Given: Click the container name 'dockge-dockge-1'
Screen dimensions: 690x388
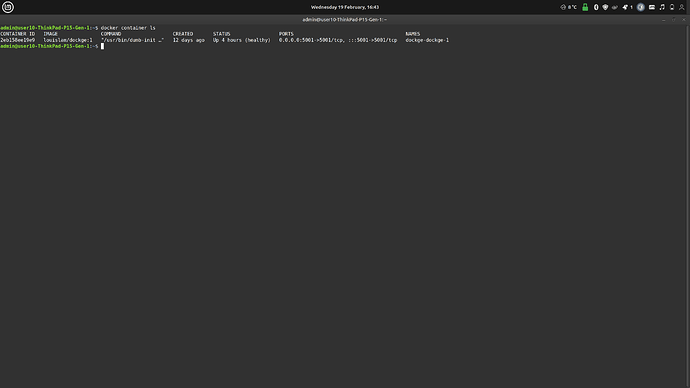Looking at the screenshot, I should pos(427,40).
